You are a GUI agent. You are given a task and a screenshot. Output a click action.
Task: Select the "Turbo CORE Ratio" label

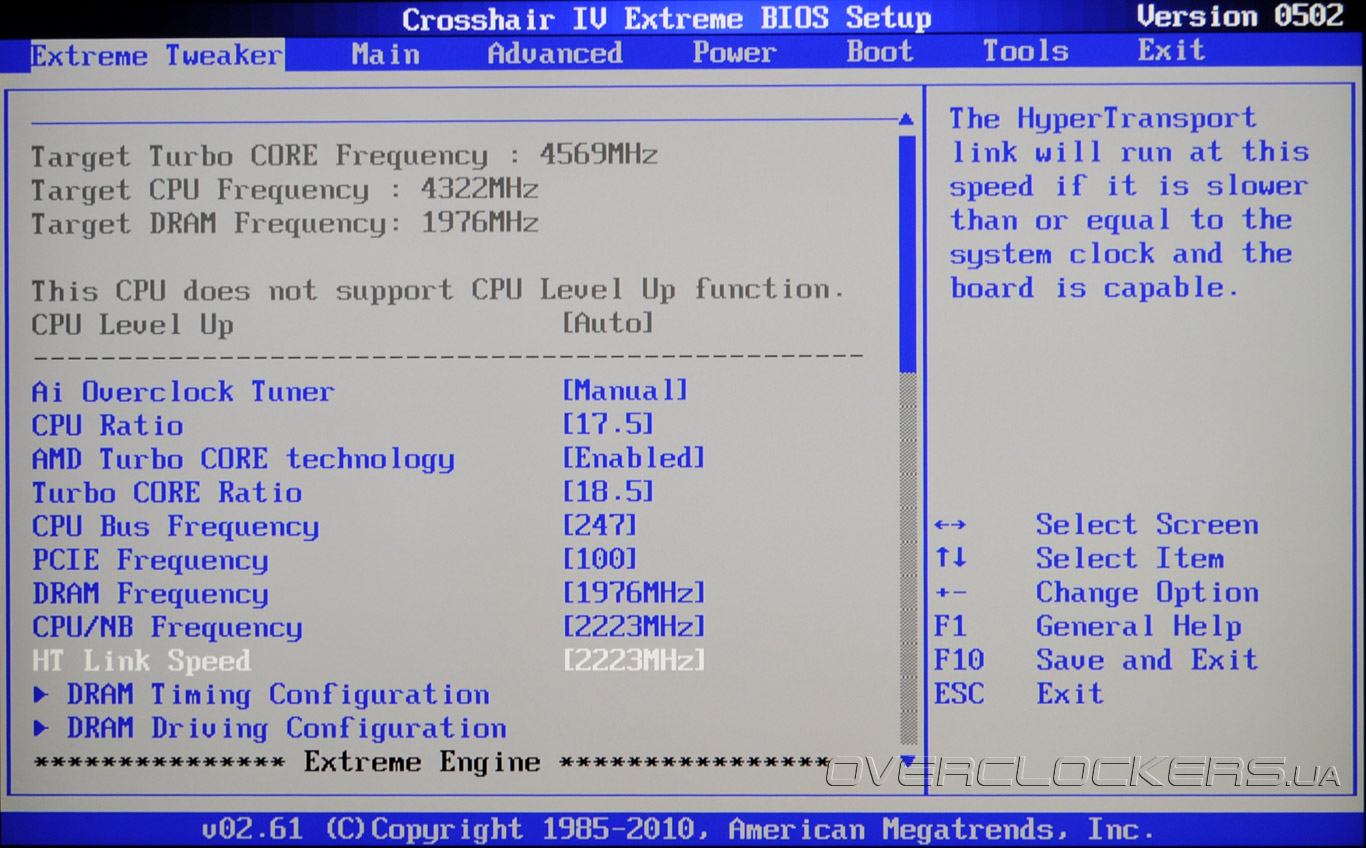[x=167, y=493]
